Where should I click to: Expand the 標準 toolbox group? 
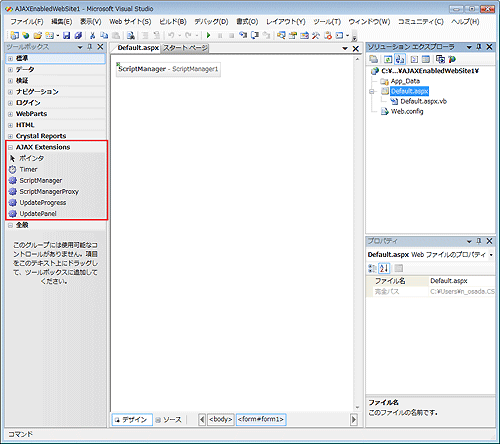click(x=10, y=58)
